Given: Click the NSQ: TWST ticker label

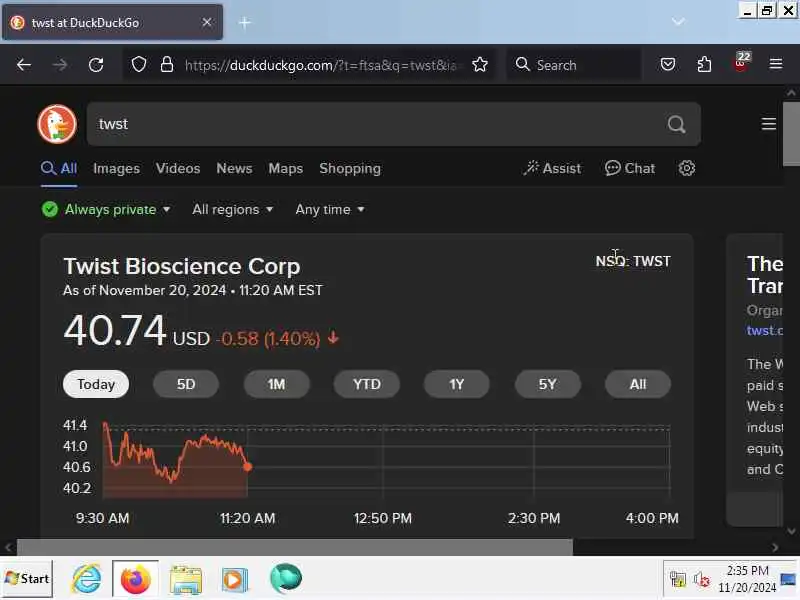Looking at the screenshot, I should pos(633,261).
